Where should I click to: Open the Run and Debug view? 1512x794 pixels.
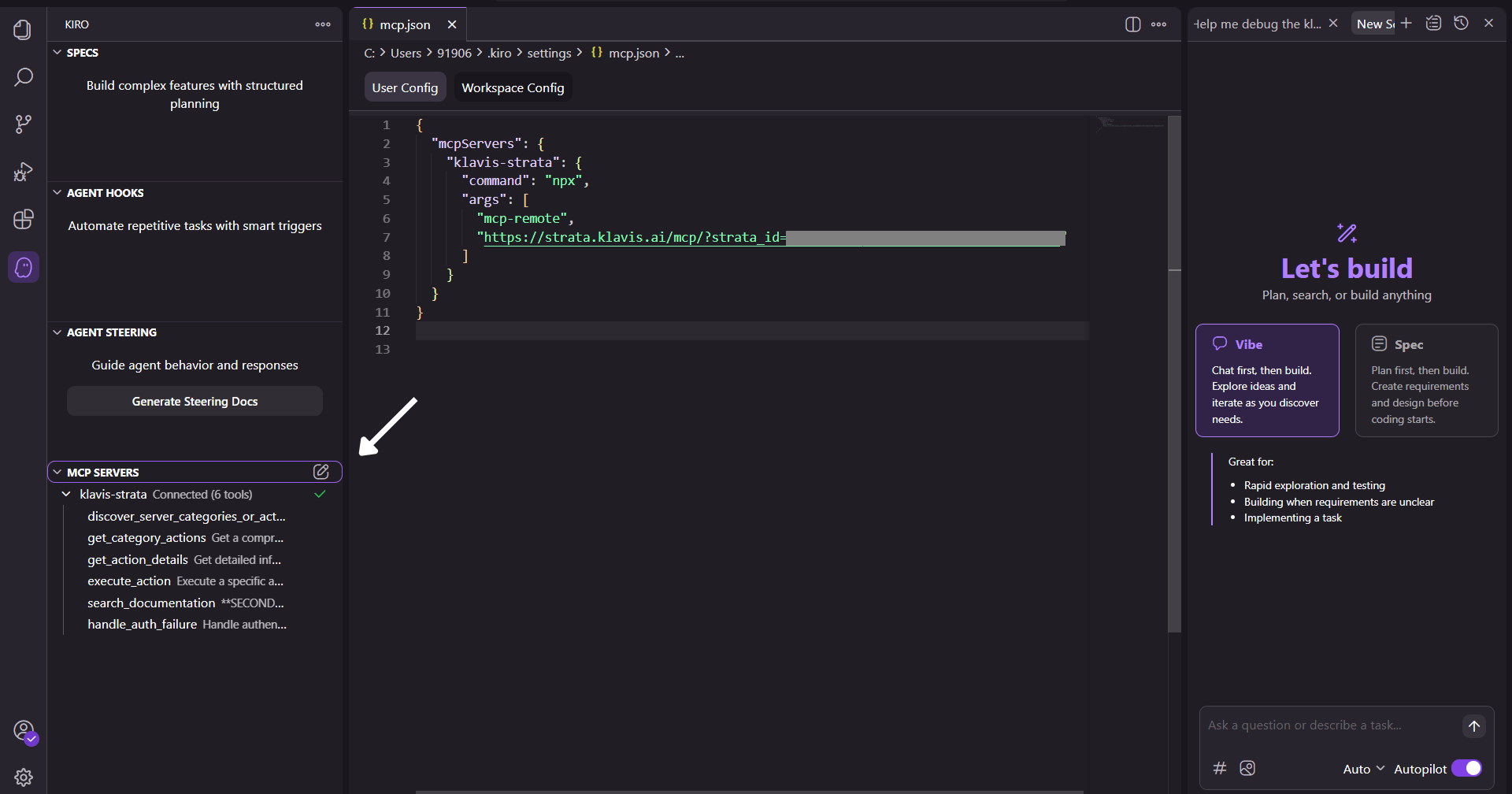point(23,172)
